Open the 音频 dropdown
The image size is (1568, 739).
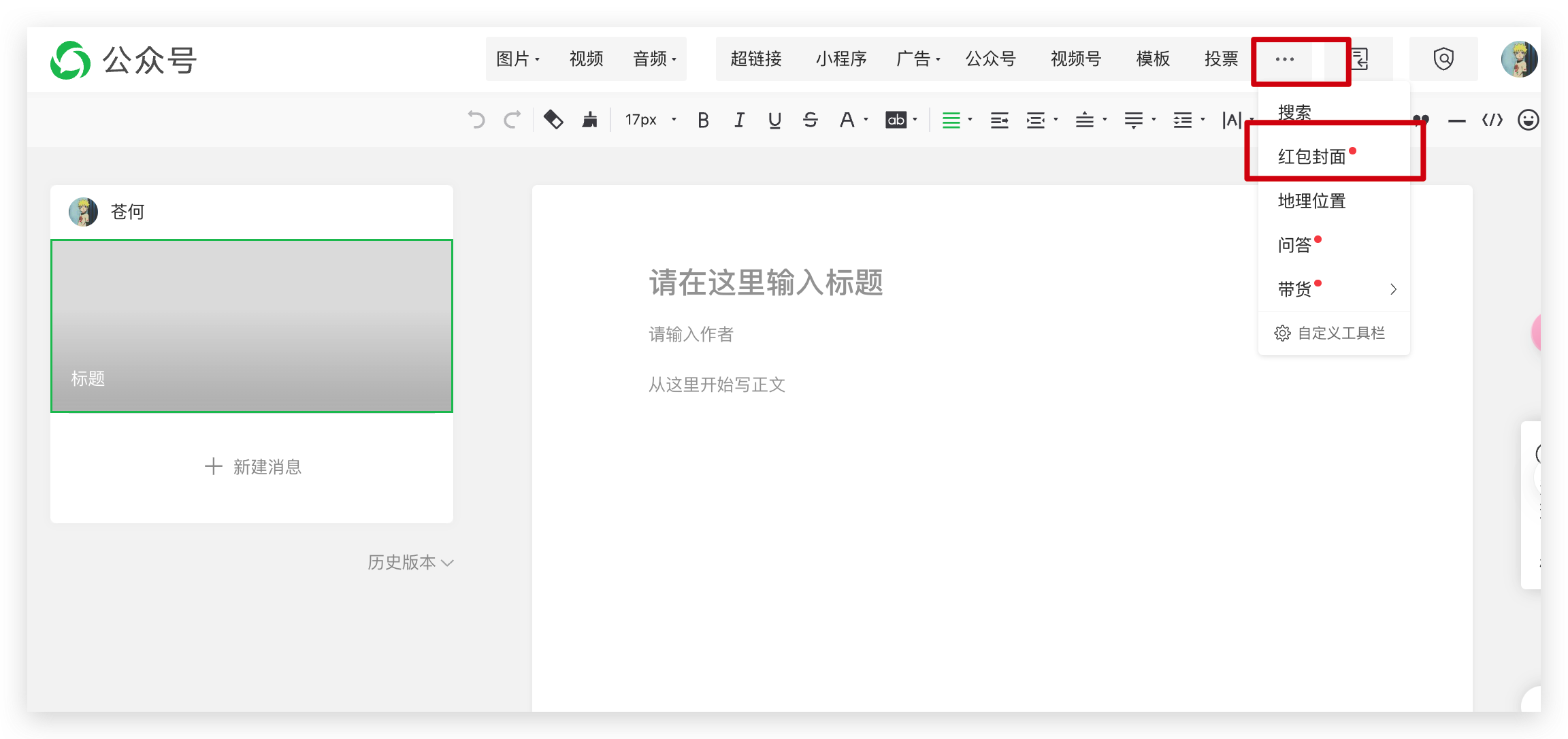[x=655, y=59]
